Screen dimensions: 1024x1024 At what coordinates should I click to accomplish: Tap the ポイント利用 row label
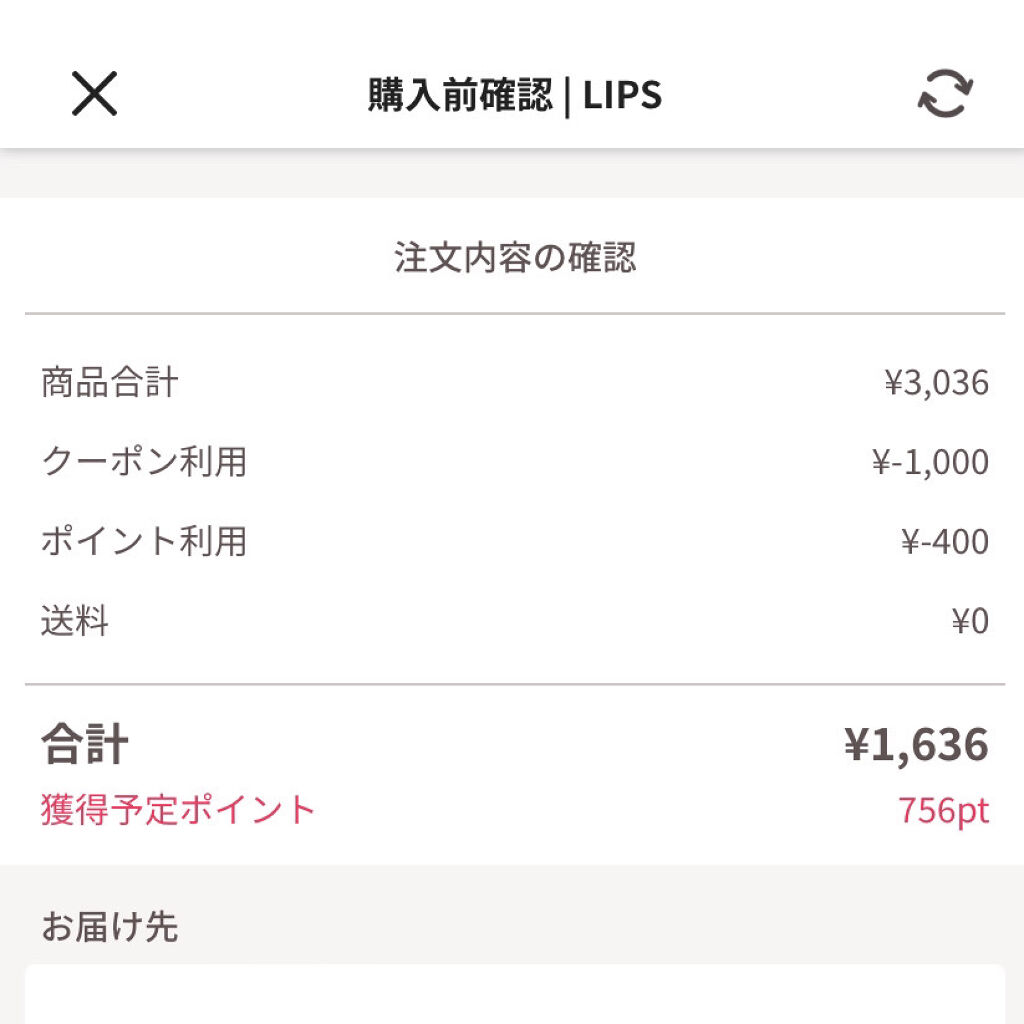click(144, 542)
